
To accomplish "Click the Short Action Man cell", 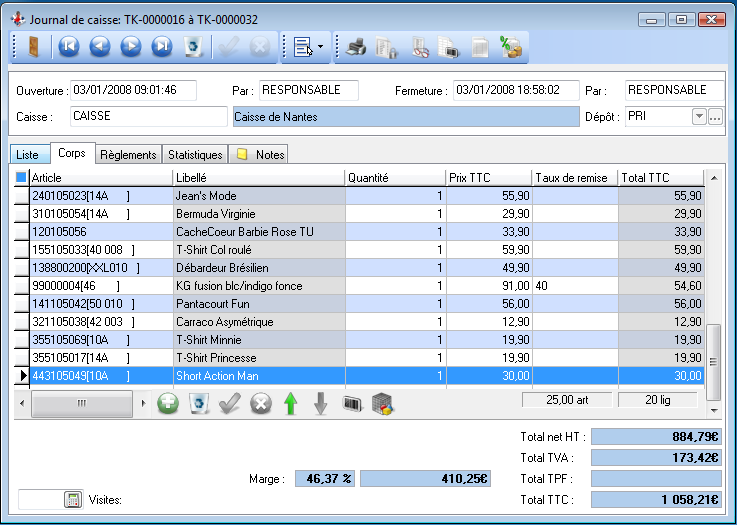I will [259, 376].
